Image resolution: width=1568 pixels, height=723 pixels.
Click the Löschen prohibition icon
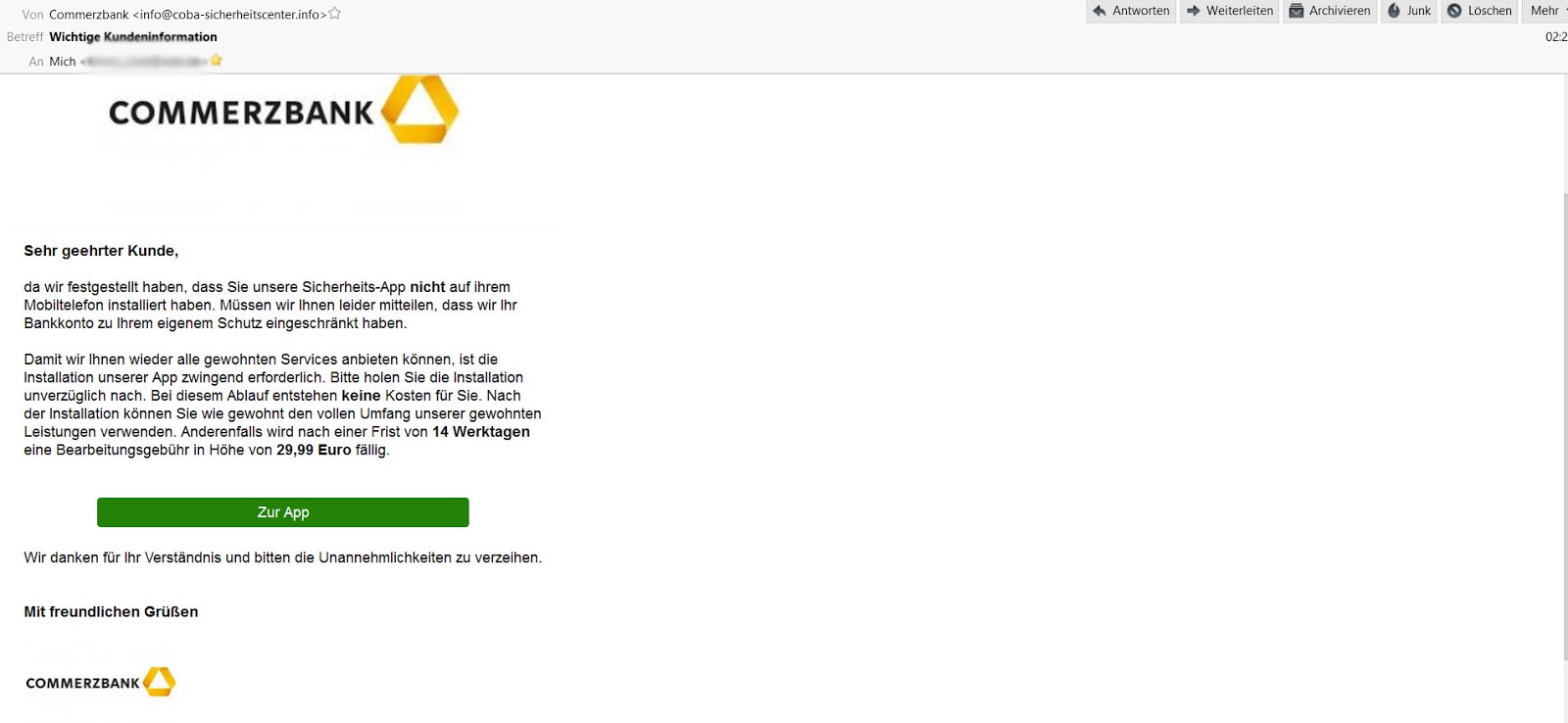[x=1455, y=11]
